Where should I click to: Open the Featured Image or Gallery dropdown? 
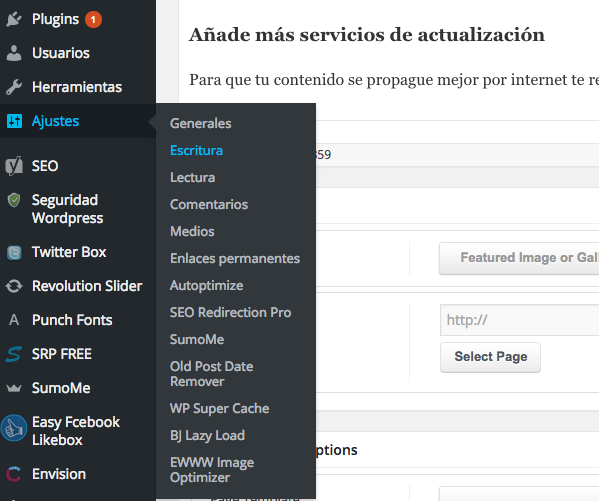pyautogui.click(x=519, y=258)
